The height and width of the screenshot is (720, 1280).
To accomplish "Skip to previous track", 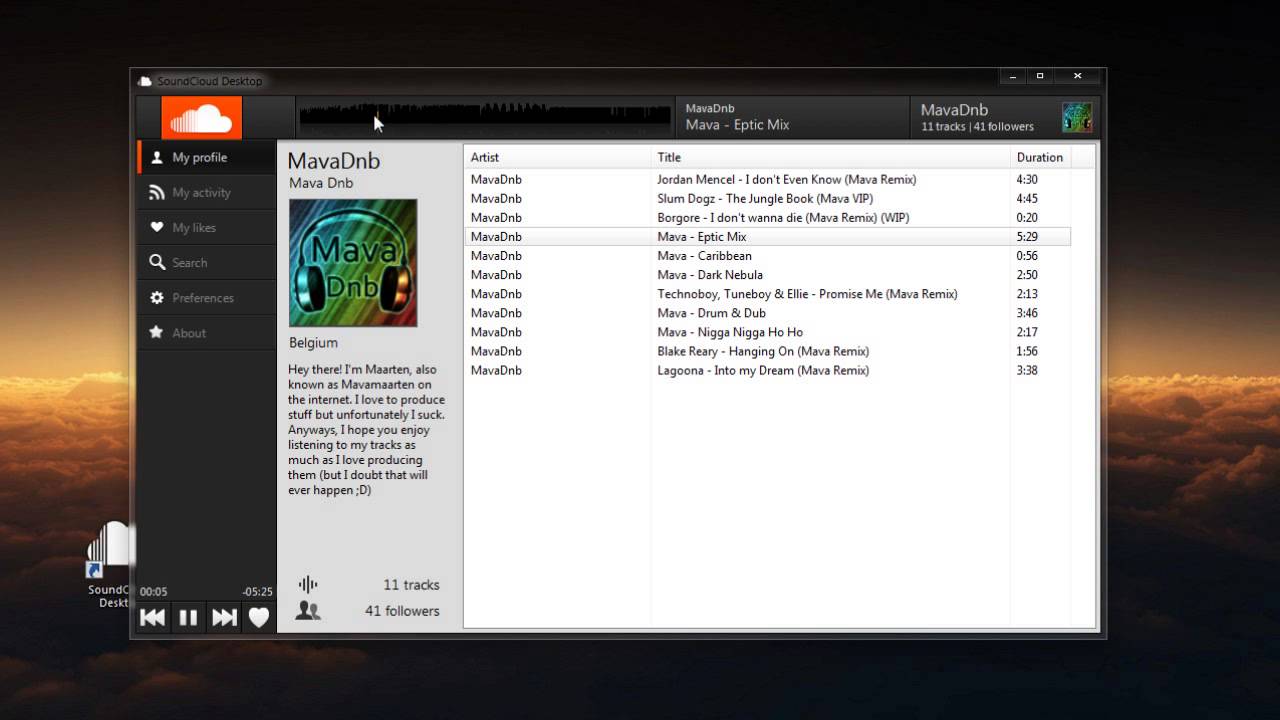I will [152, 618].
